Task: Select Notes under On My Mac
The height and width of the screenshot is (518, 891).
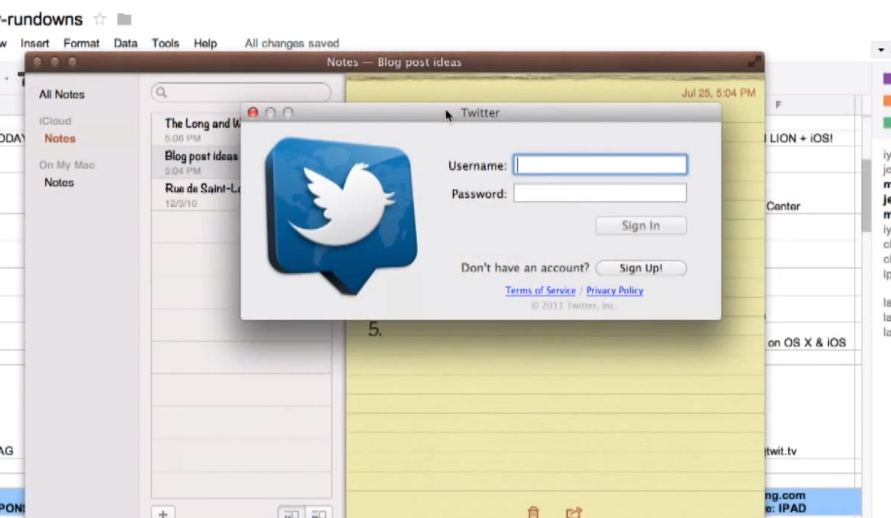Action: (x=59, y=182)
